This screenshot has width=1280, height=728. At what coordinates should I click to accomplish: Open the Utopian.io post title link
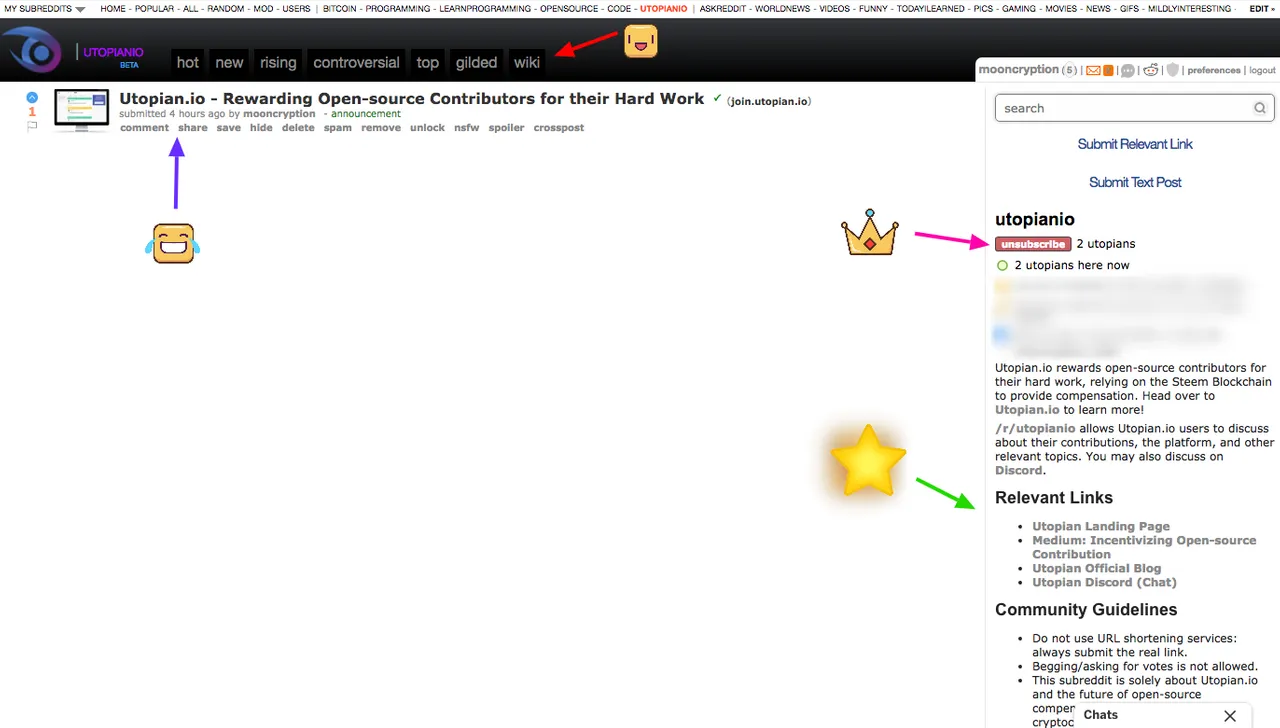click(412, 99)
